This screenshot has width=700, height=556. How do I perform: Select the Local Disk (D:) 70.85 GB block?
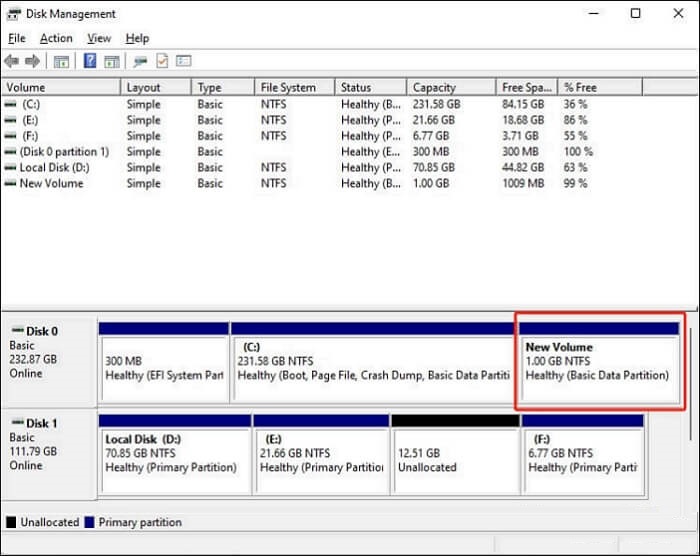click(x=175, y=455)
